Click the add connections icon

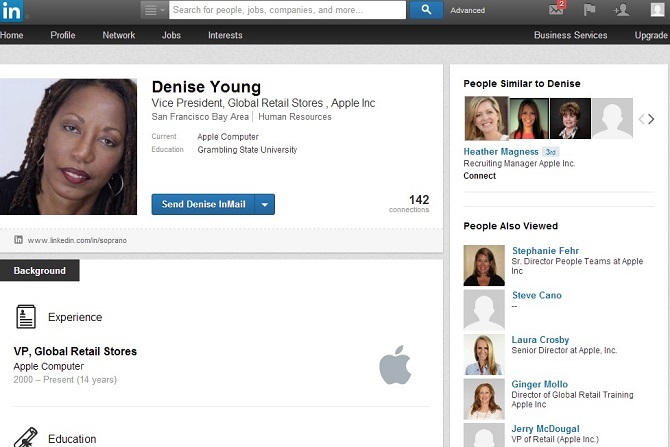621,9
